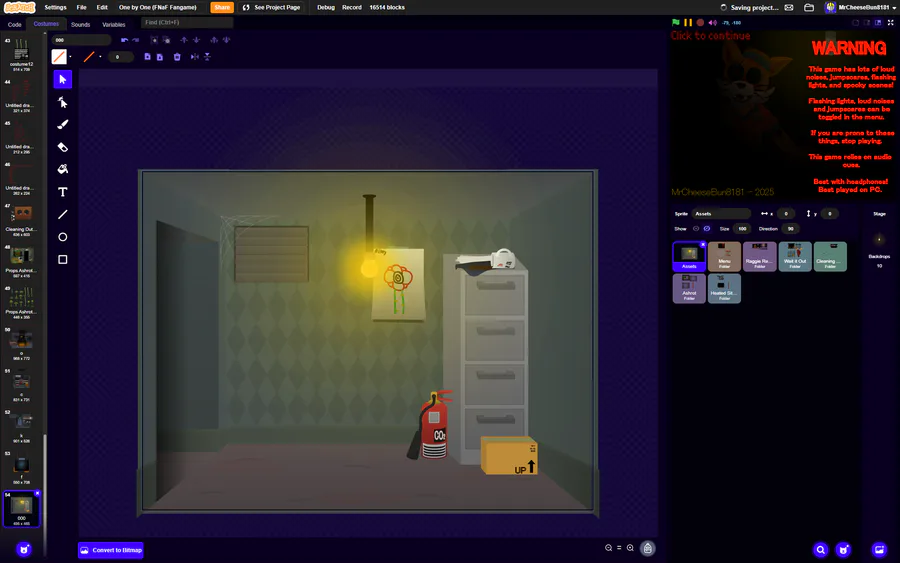Select the Reshape tool
The image size is (900, 563).
(63, 102)
